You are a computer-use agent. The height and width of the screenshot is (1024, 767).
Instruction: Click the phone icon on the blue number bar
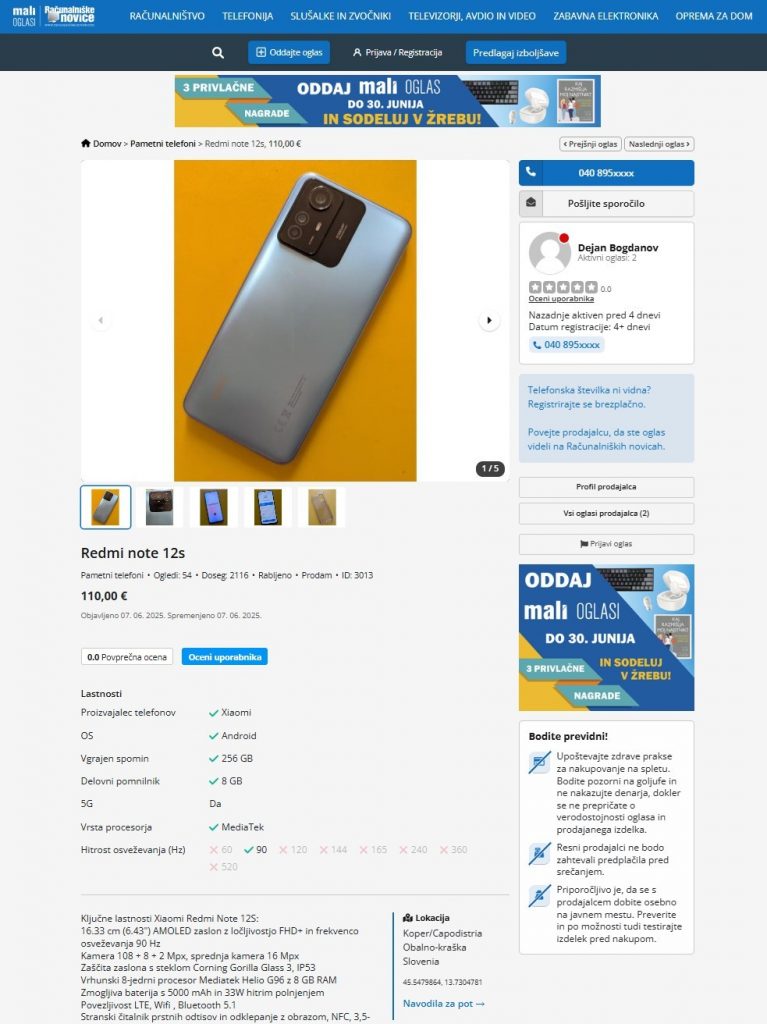[x=531, y=172]
